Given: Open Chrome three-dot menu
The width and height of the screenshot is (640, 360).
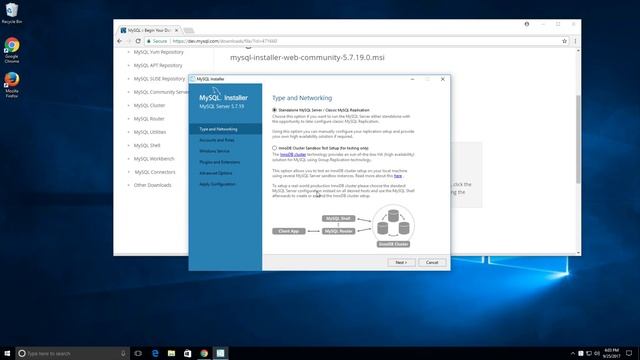Looking at the screenshot, I should [x=575, y=41].
